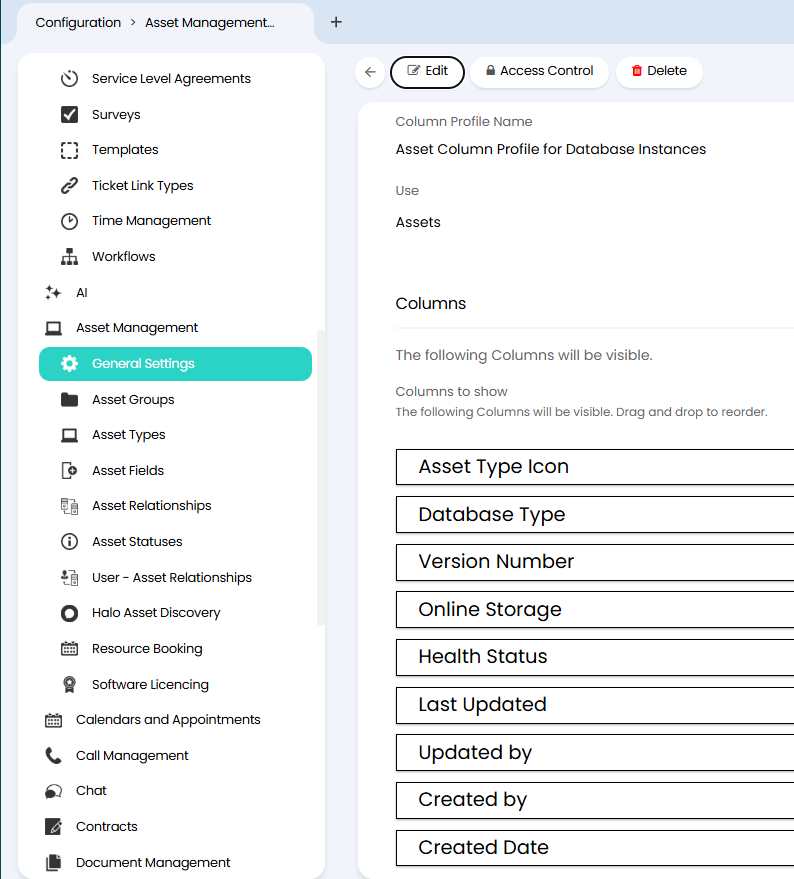Click the Call Management phone icon
The image size is (794, 879).
pyautogui.click(x=53, y=756)
